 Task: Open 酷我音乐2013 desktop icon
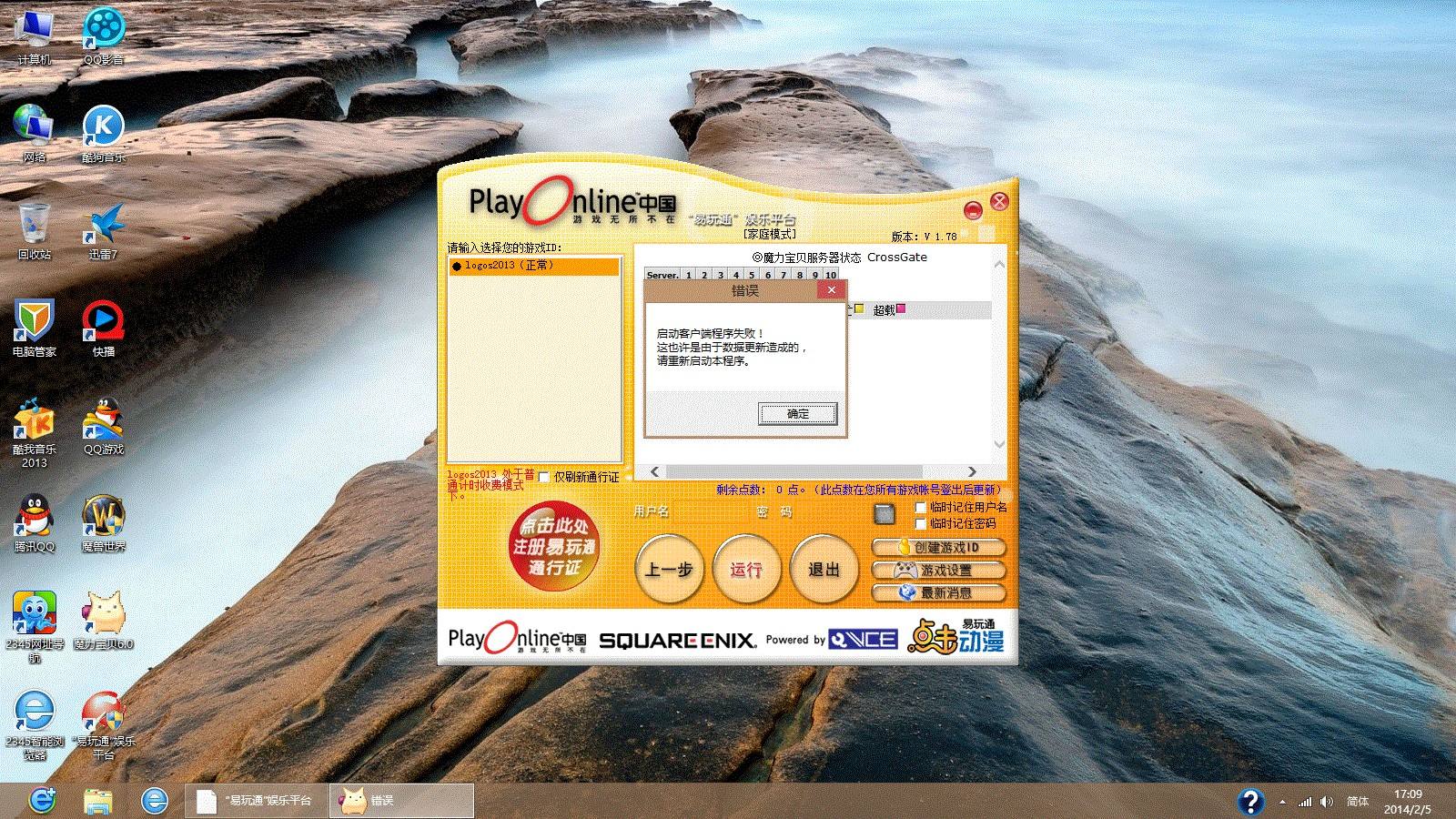35,433
